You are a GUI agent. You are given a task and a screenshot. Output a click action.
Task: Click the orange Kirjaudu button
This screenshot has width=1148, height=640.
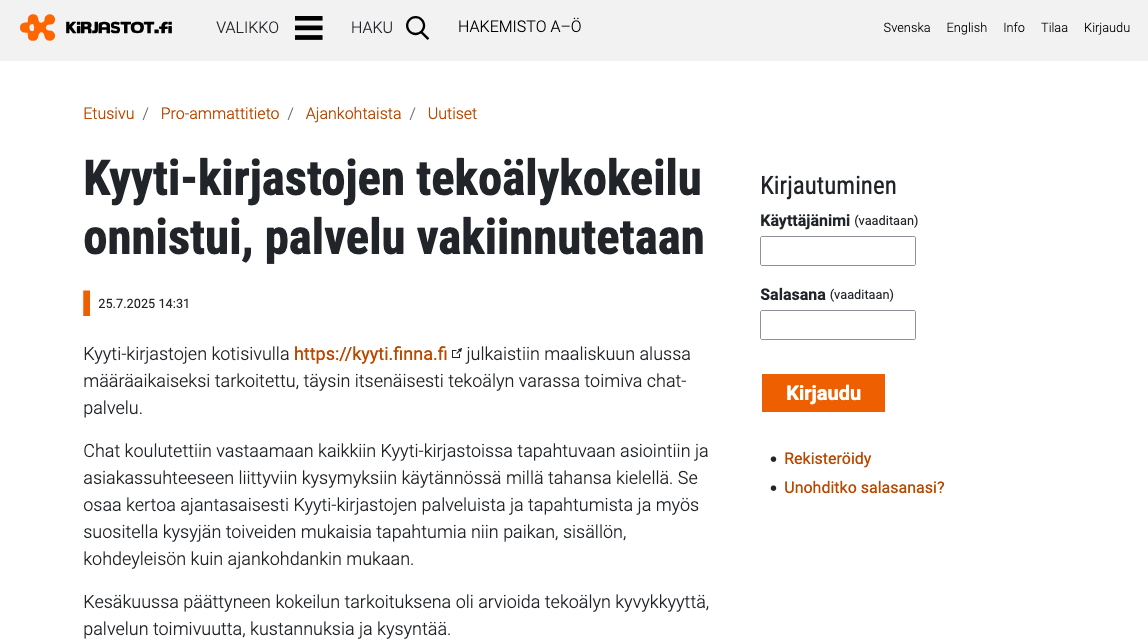click(x=823, y=393)
